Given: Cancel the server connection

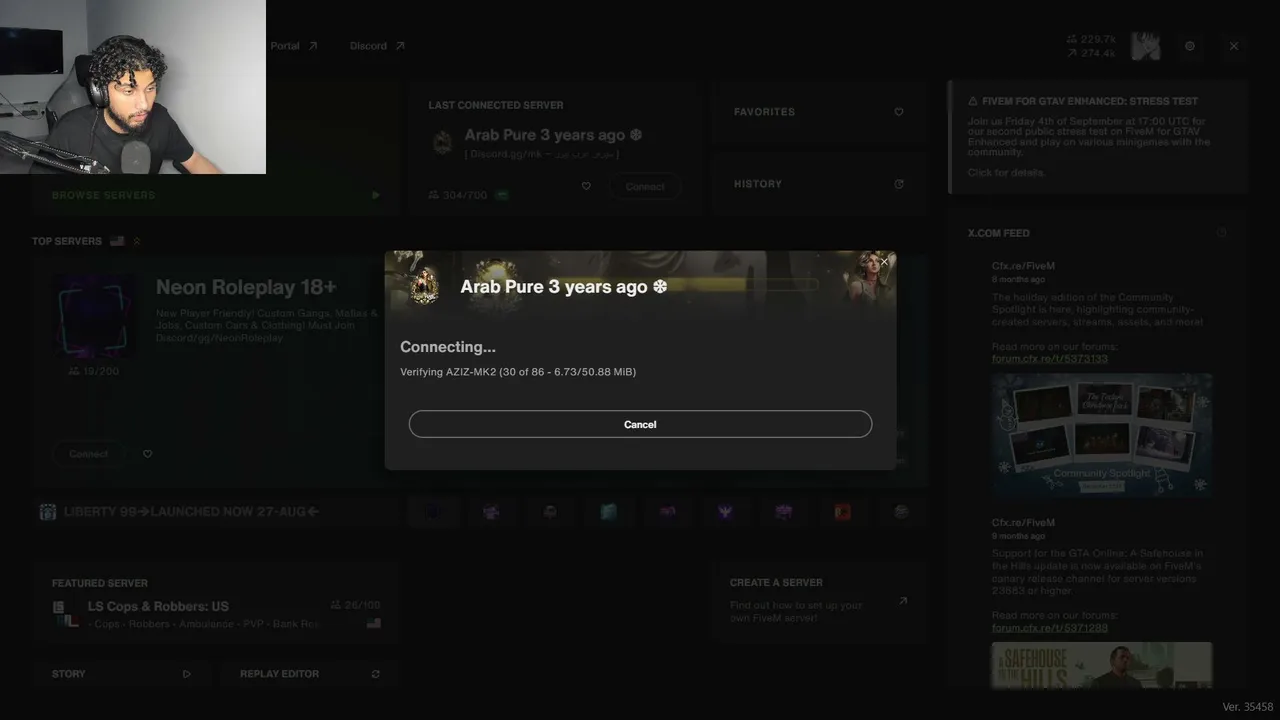Looking at the screenshot, I should pos(640,424).
